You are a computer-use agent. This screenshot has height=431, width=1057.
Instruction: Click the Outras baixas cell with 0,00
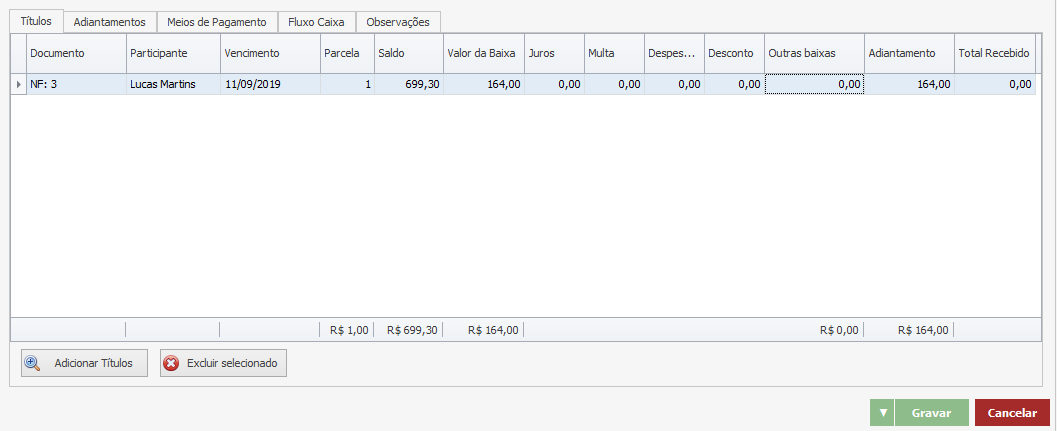coord(814,85)
